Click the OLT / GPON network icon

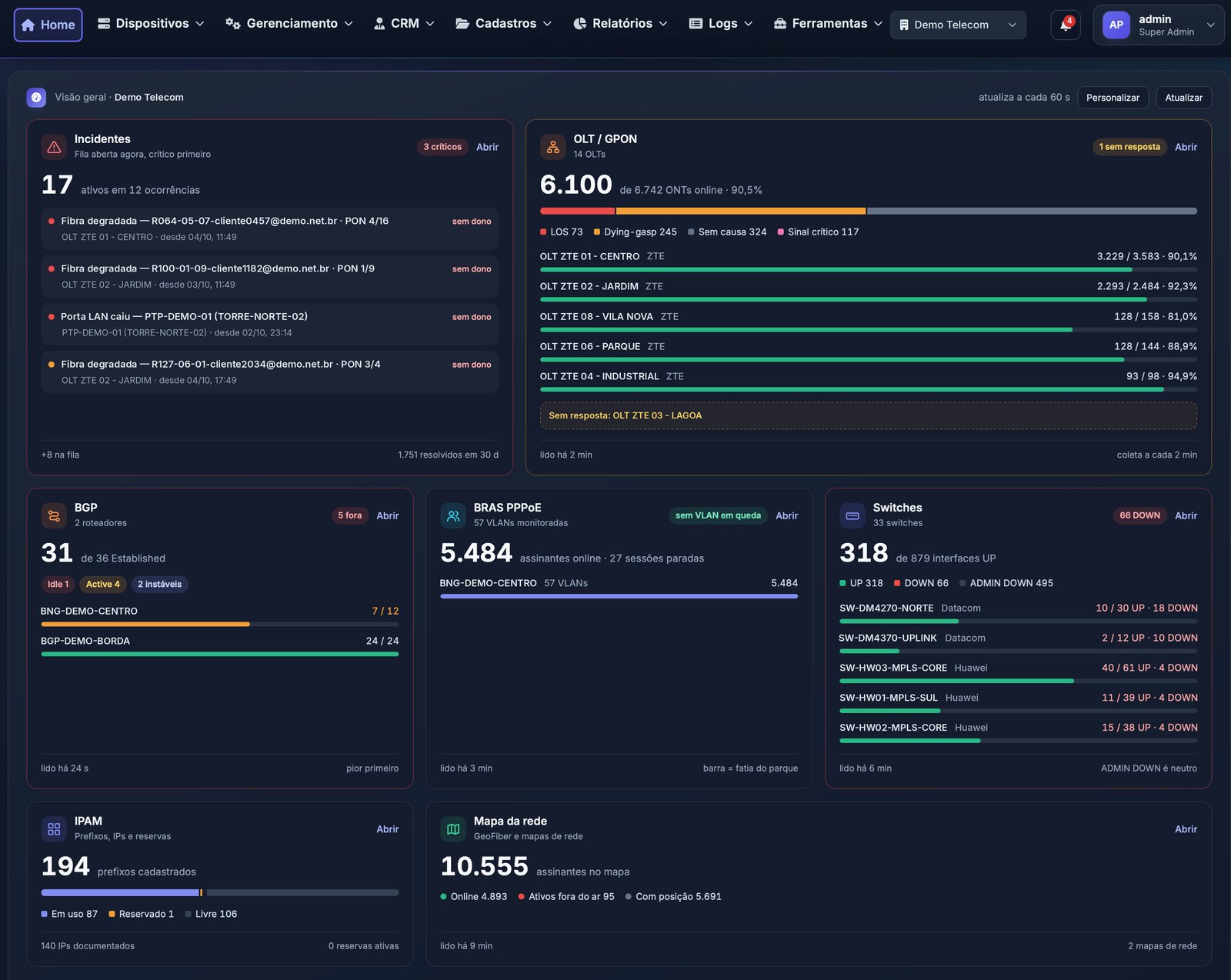[552, 146]
